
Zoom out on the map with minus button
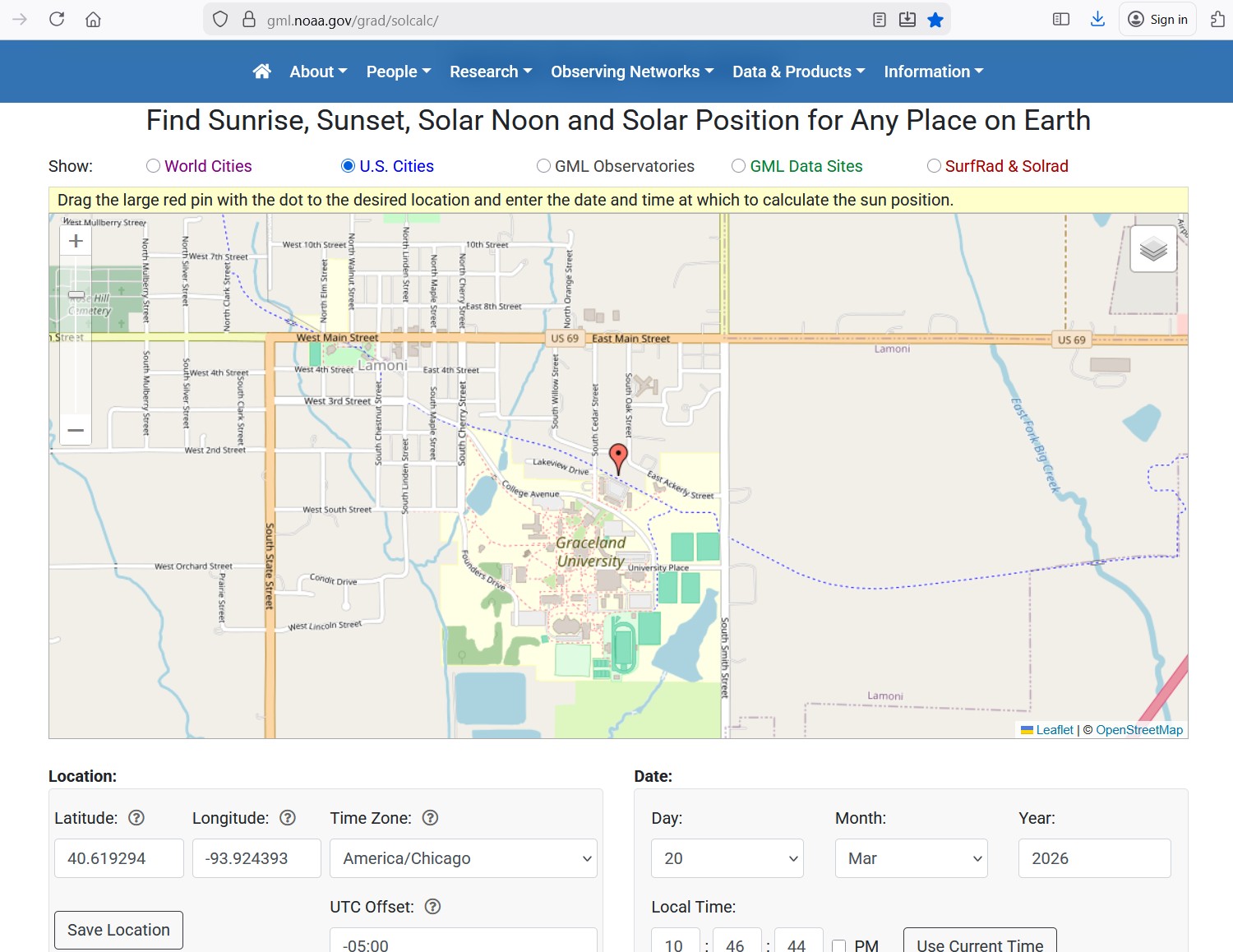(x=76, y=430)
